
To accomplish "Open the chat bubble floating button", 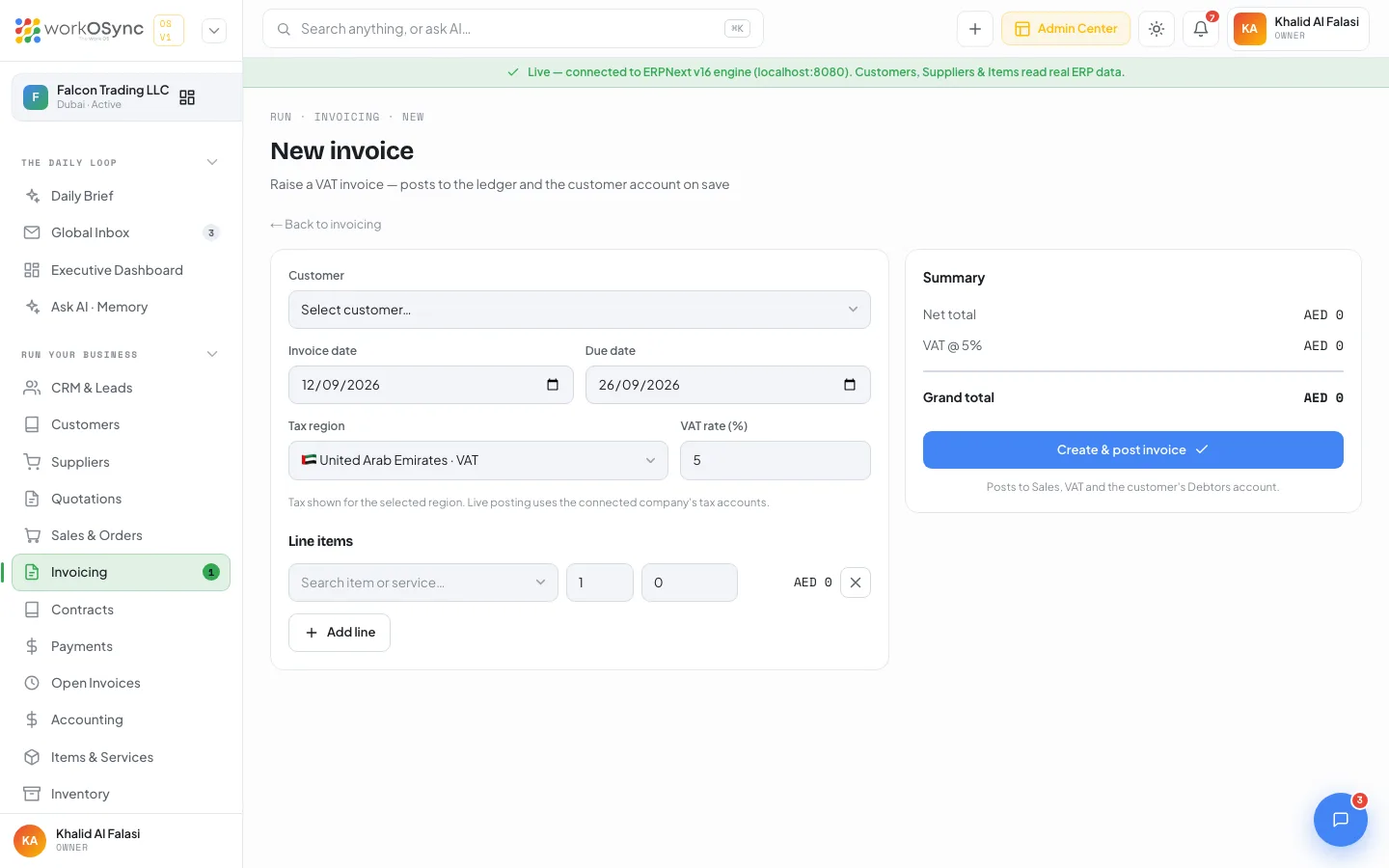I will [x=1341, y=820].
